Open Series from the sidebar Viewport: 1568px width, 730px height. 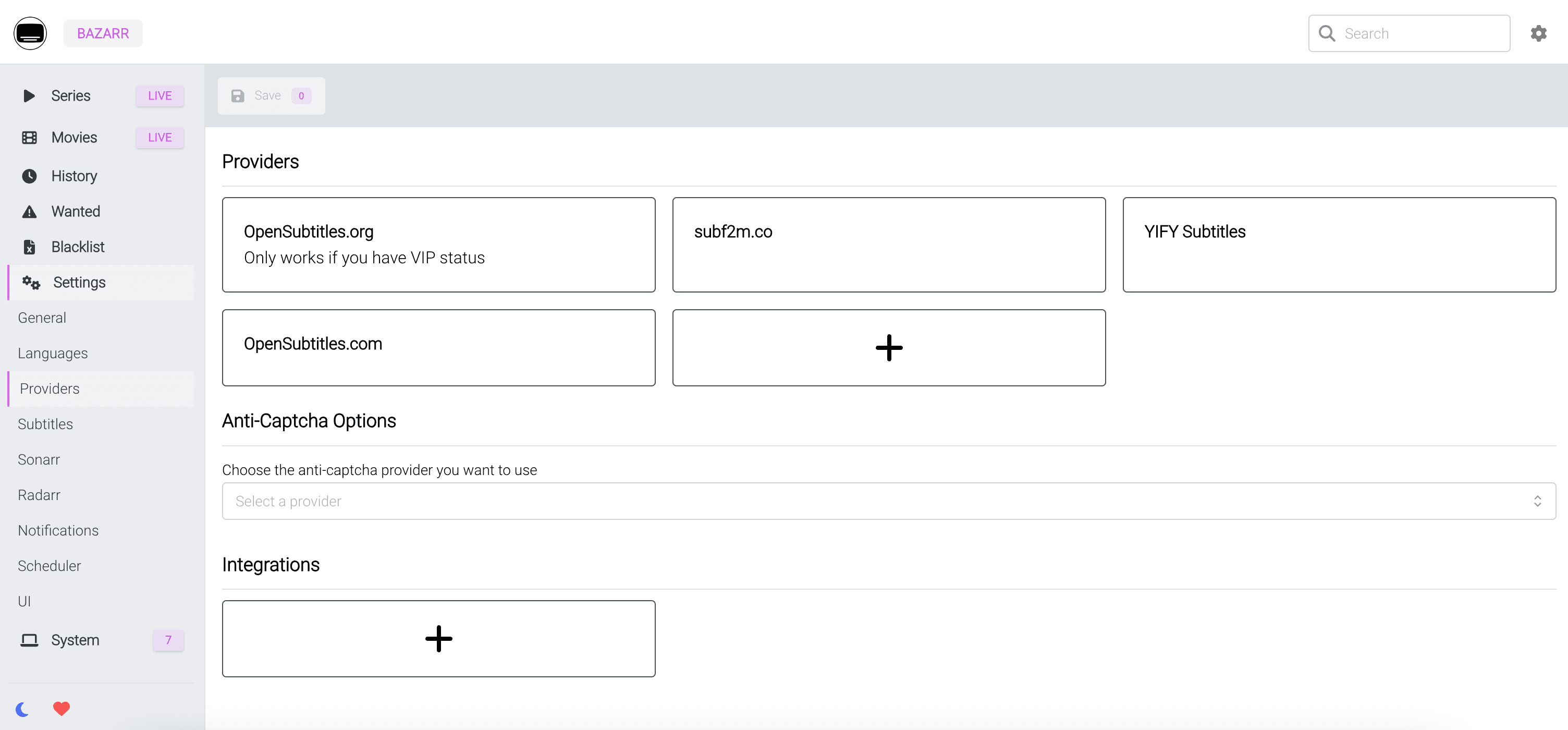click(70, 95)
